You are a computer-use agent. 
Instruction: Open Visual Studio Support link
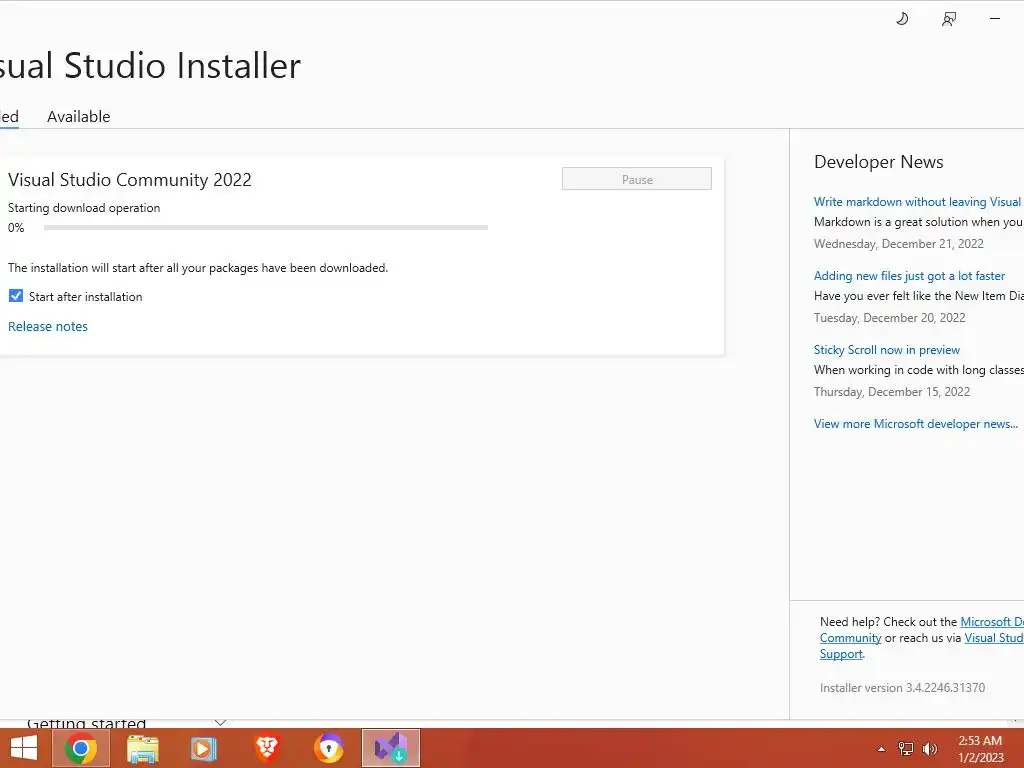coord(994,638)
